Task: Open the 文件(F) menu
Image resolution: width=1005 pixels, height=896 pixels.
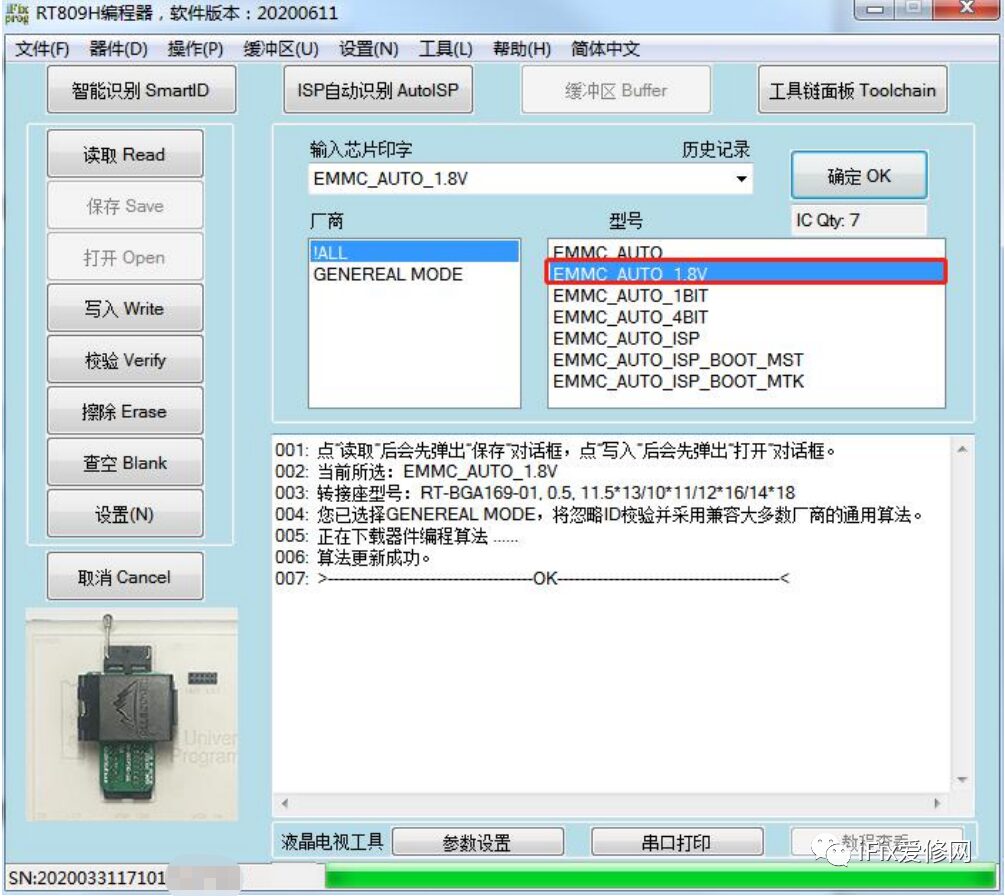Action: (x=42, y=49)
